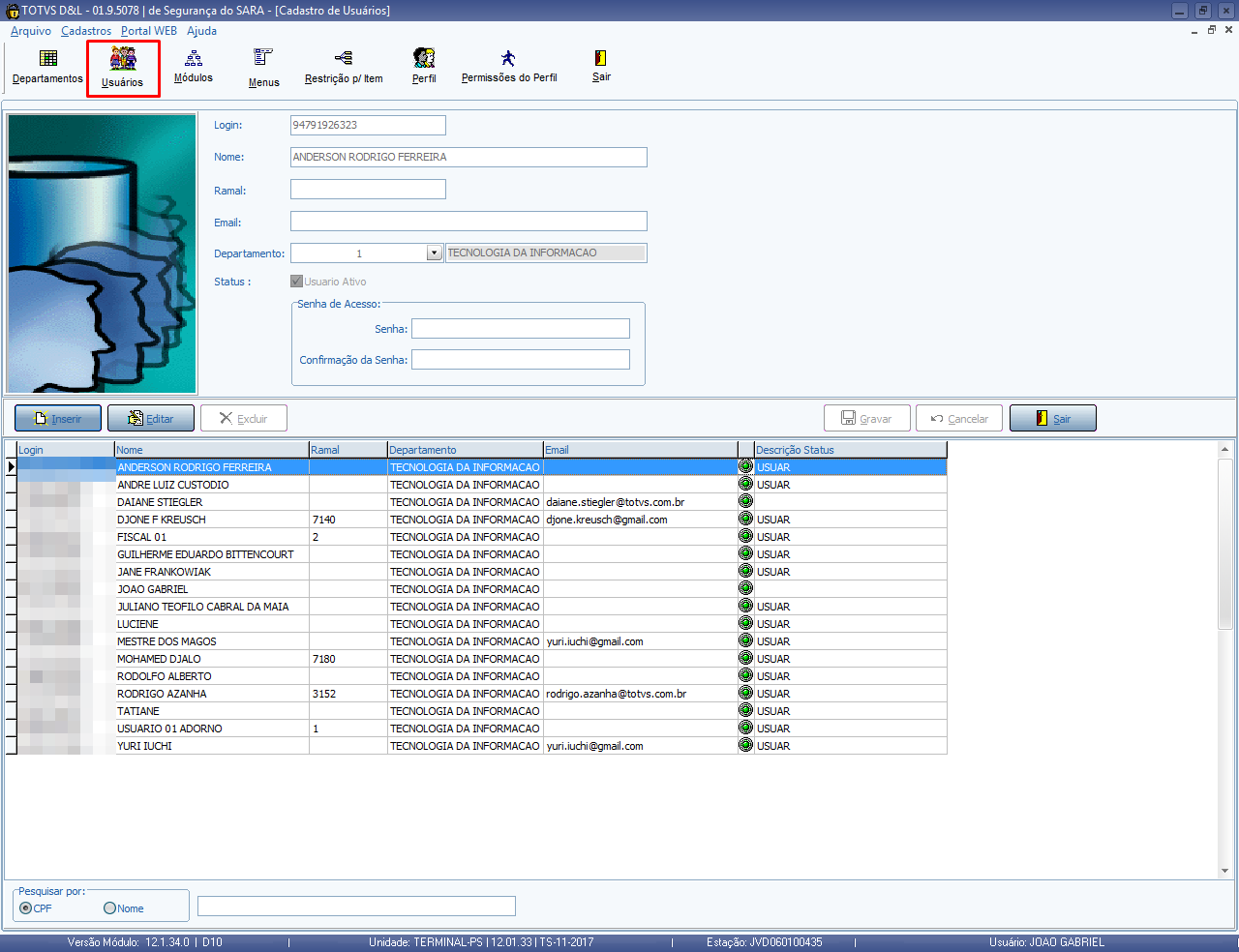Click status icon in JOAO GABRIEL row
1239x952 pixels.
pyautogui.click(x=745, y=588)
